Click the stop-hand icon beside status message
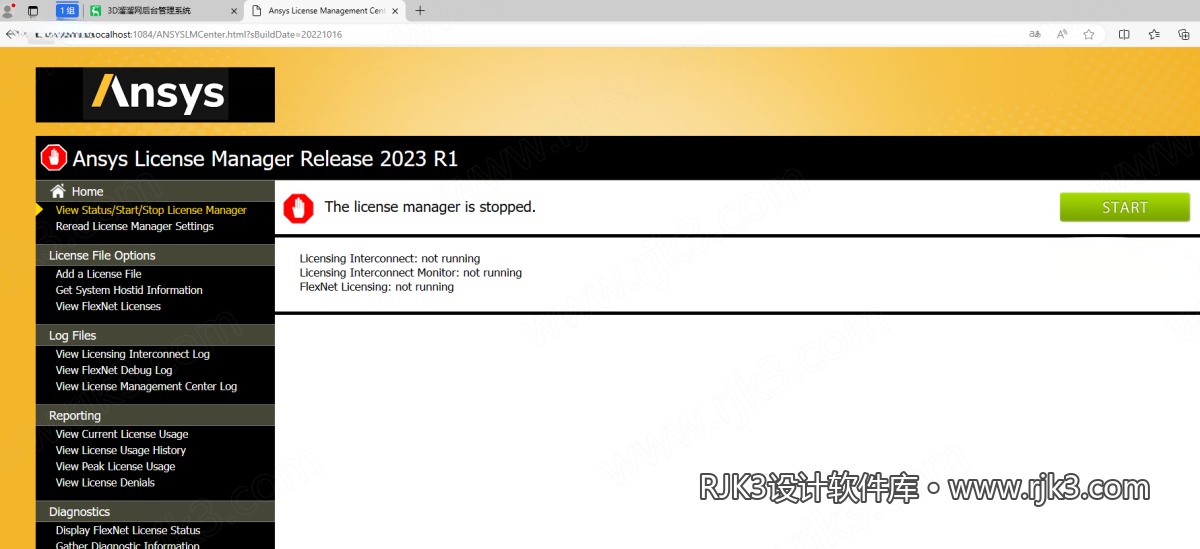Image resolution: width=1200 pixels, height=549 pixels. (x=298, y=208)
